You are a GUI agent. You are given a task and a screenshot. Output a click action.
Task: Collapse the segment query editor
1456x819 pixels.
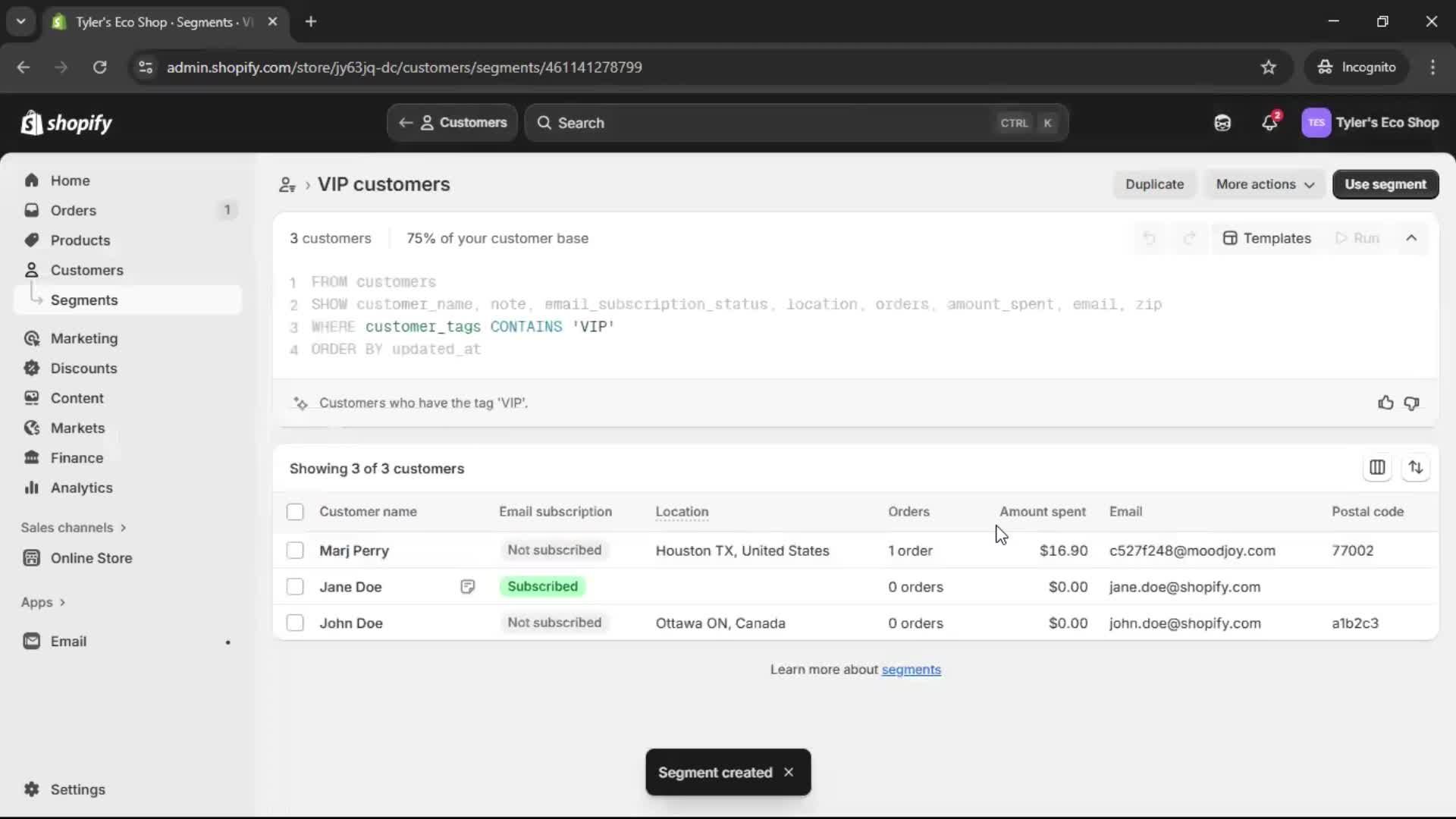(1411, 238)
